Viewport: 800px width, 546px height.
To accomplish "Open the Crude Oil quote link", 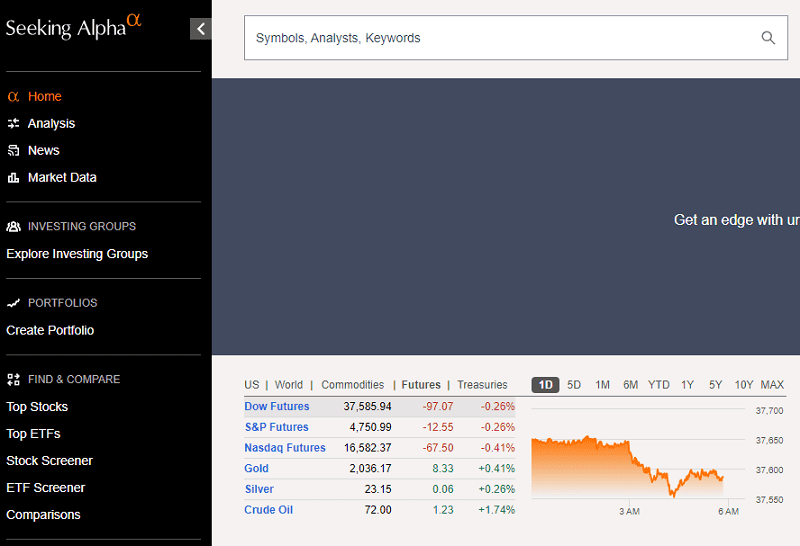I will (268, 510).
